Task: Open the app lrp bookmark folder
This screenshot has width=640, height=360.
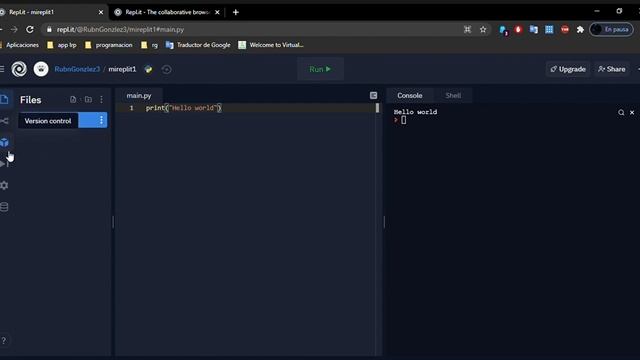Action: (x=62, y=45)
